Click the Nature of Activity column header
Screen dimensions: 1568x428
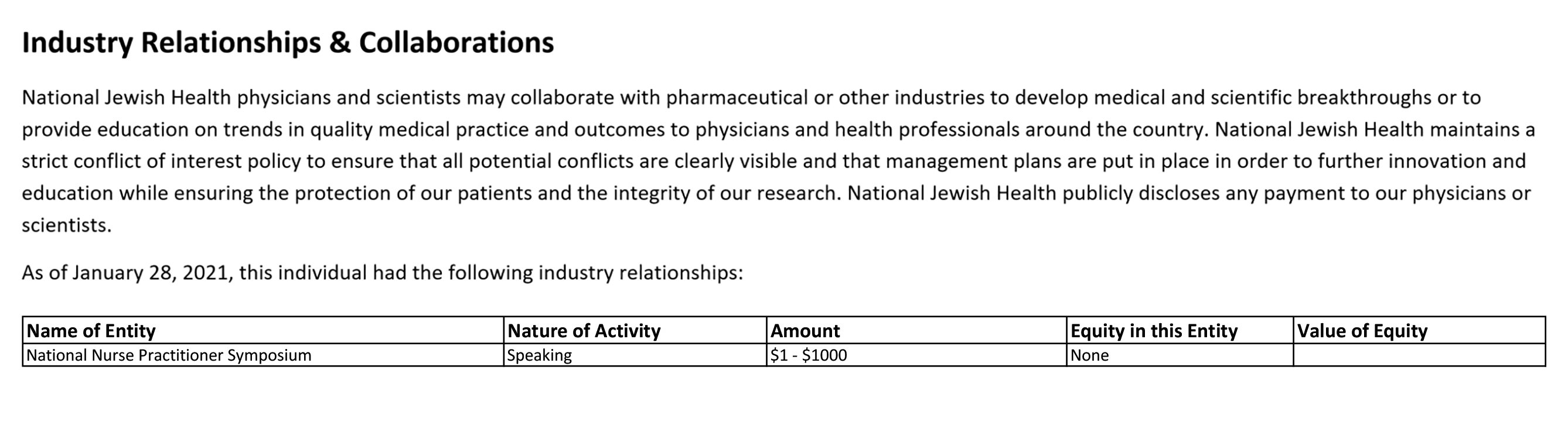point(635,330)
